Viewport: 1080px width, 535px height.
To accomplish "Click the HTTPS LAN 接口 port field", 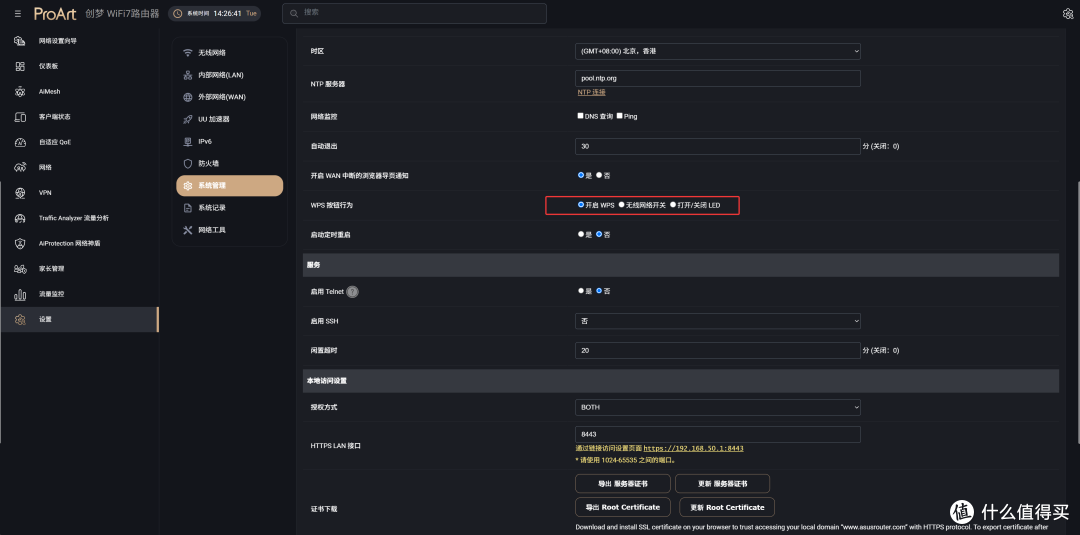I will pyautogui.click(x=718, y=434).
